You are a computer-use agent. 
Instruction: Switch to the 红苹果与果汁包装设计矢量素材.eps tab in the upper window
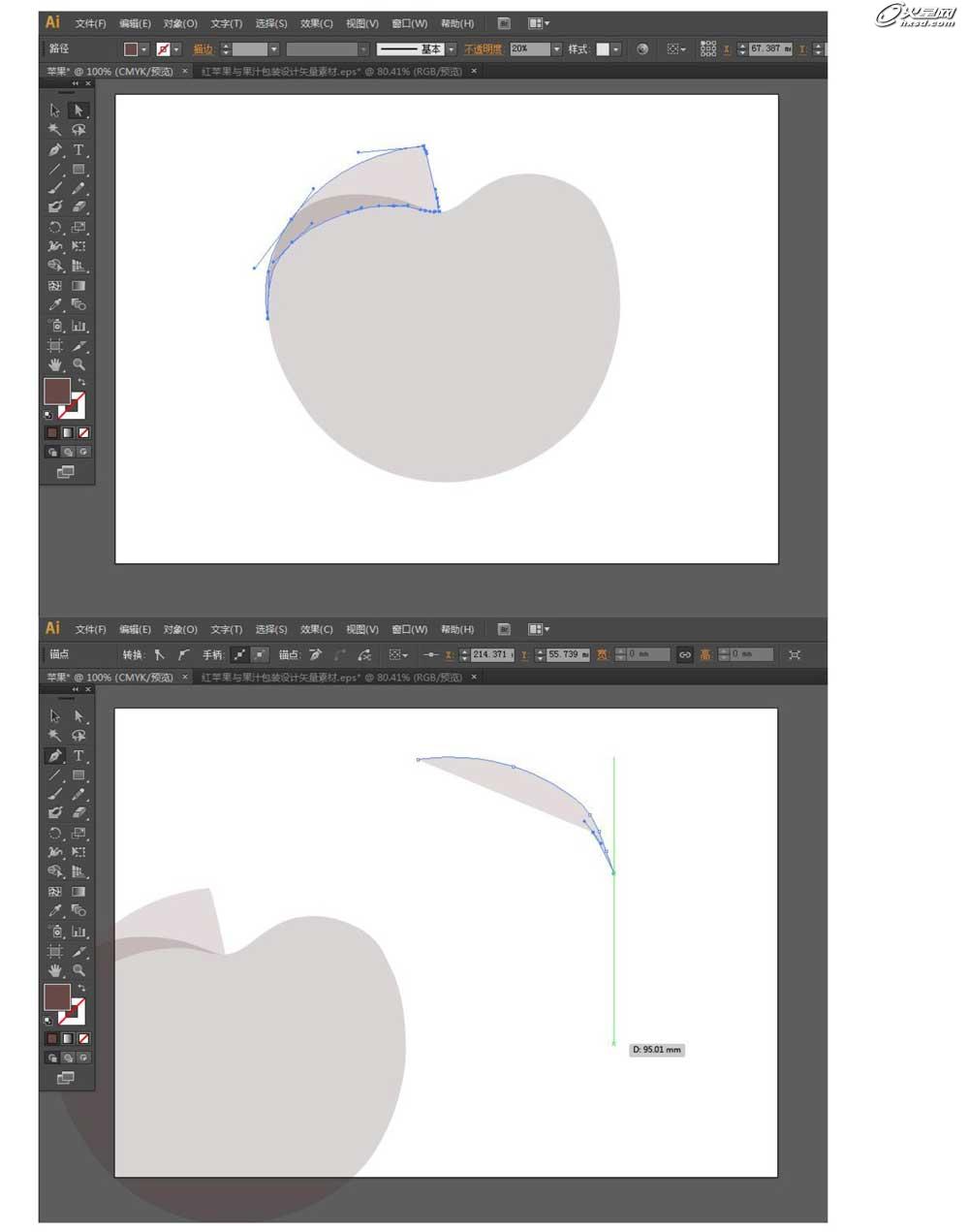[331, 72]
